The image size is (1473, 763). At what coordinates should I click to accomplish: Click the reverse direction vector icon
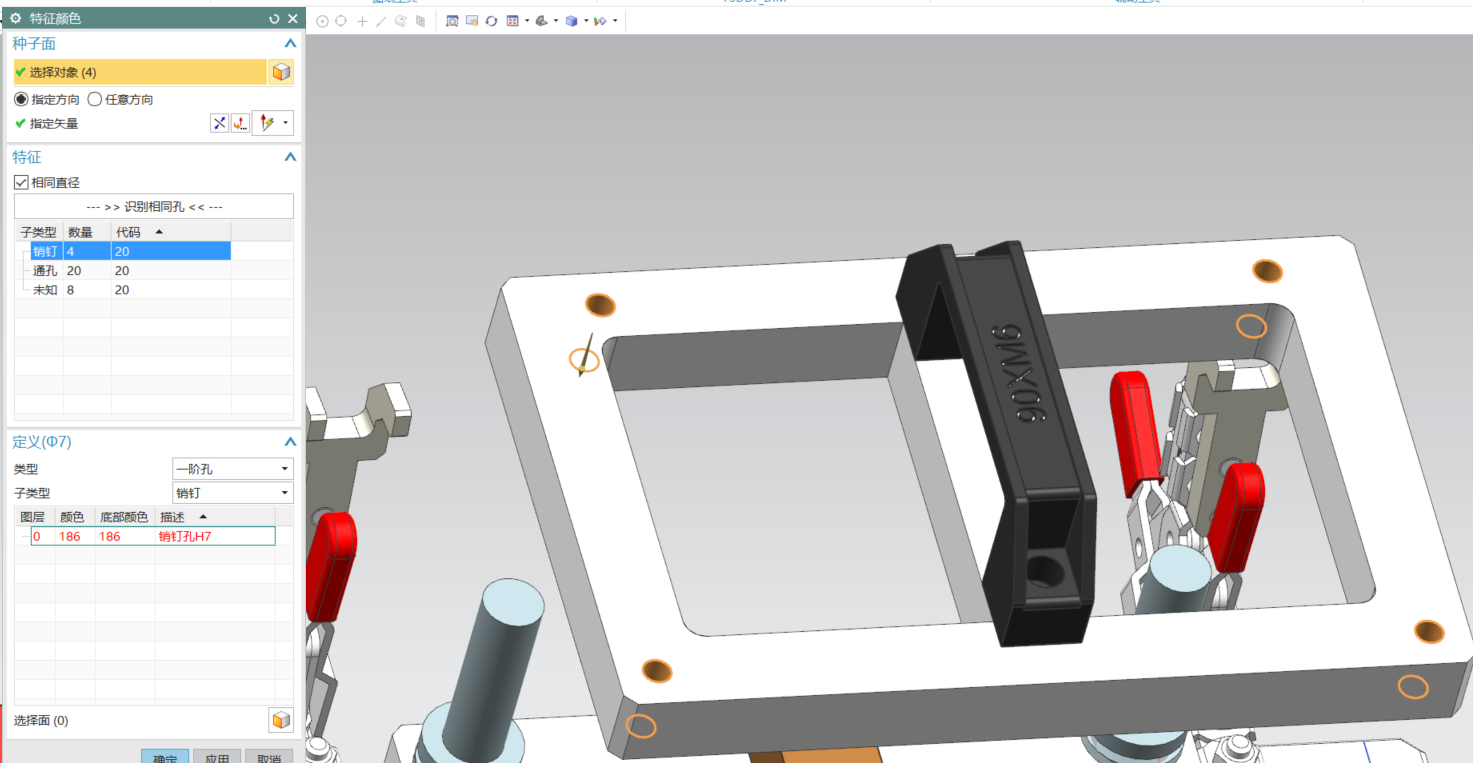(x=220, y=123)
